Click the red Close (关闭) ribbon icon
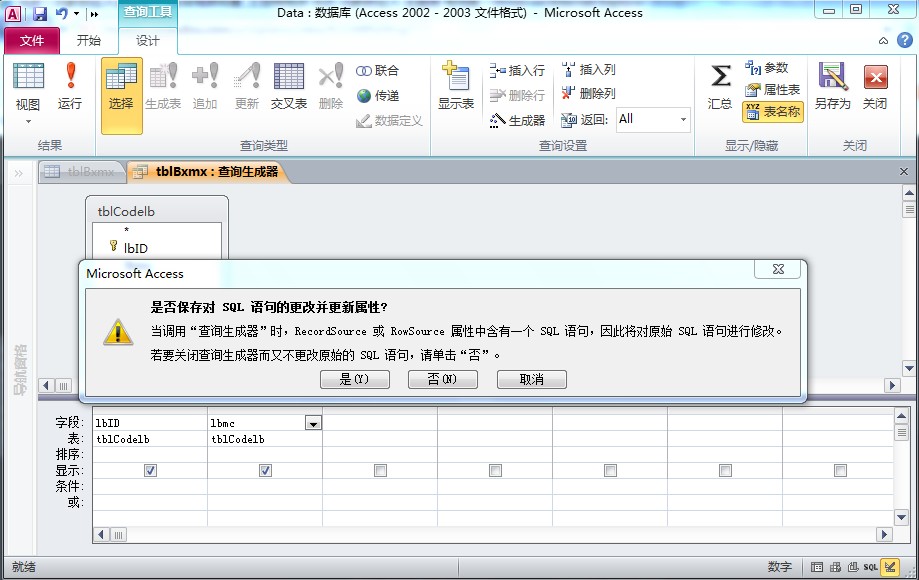This screenshot has height=580, width=919. coord(875,86)
